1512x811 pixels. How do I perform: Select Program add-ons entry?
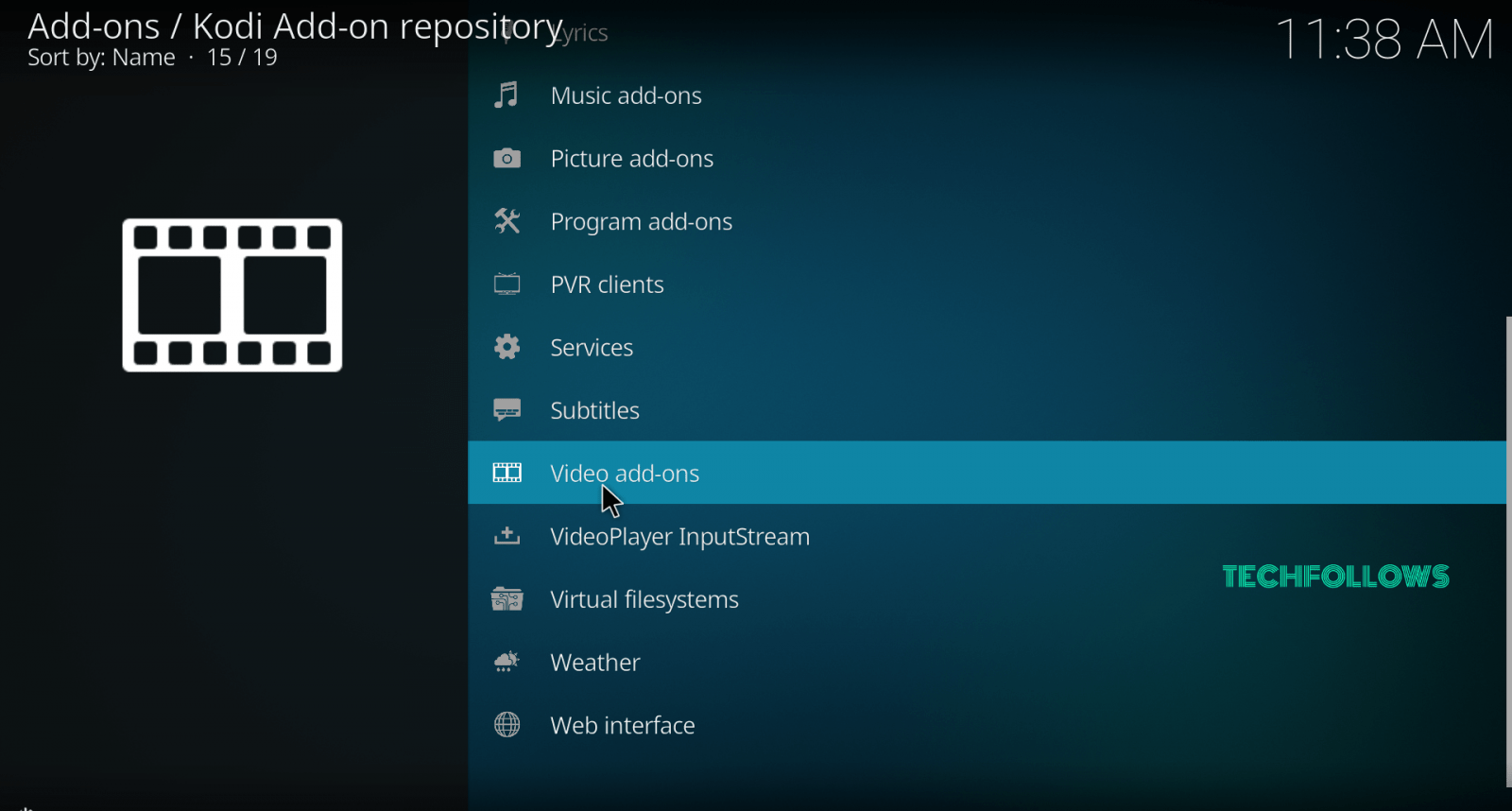pos(987,221)
